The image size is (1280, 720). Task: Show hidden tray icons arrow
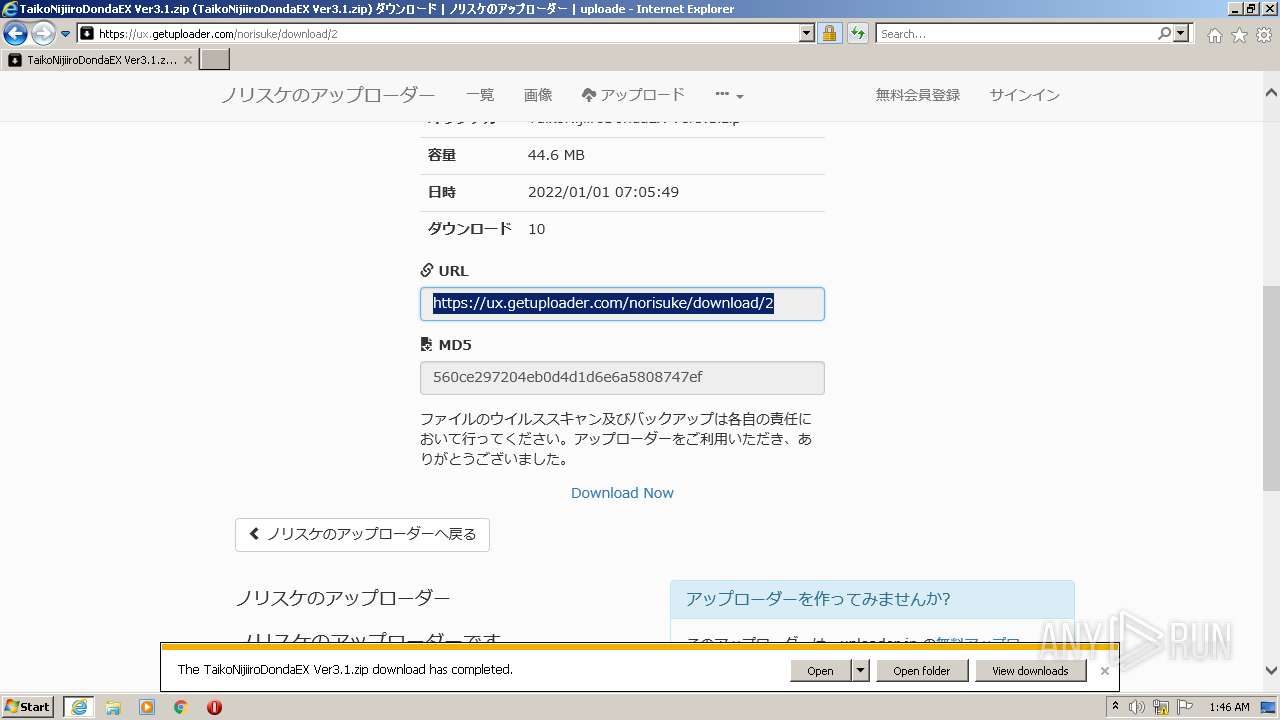coord(1115,707)
